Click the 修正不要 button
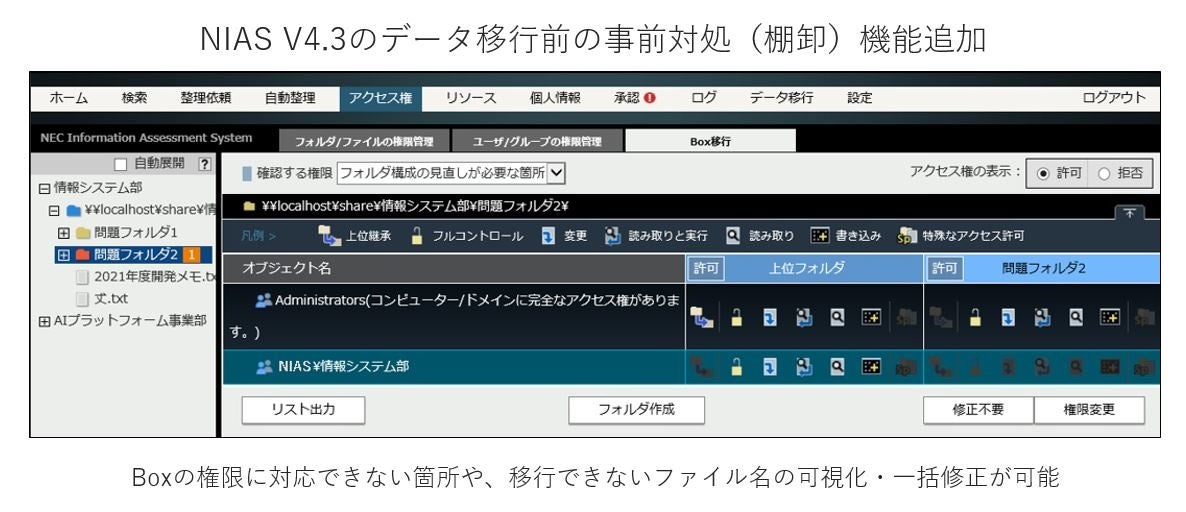 pyautogui.click(x=978, y=410)
